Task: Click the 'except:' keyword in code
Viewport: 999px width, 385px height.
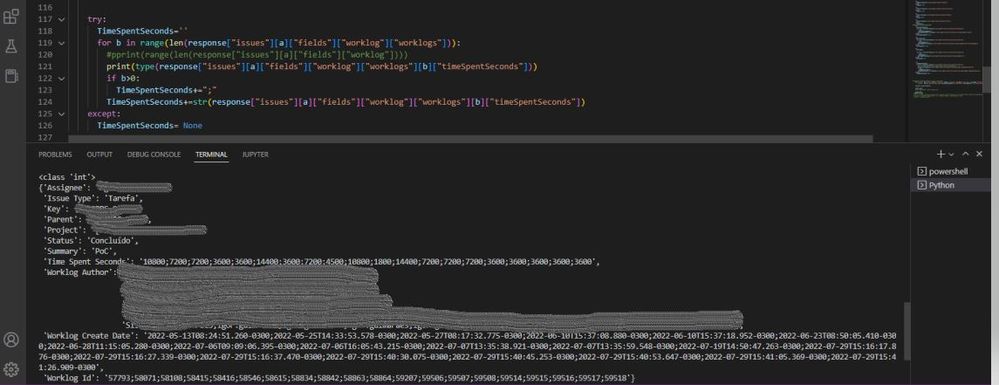Action: 103,114
